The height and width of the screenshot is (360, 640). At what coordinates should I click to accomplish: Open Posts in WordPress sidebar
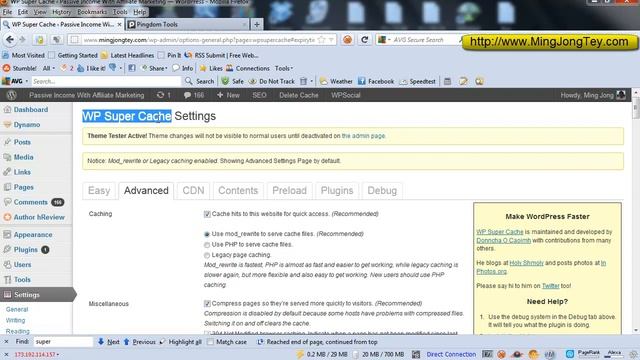22,142
